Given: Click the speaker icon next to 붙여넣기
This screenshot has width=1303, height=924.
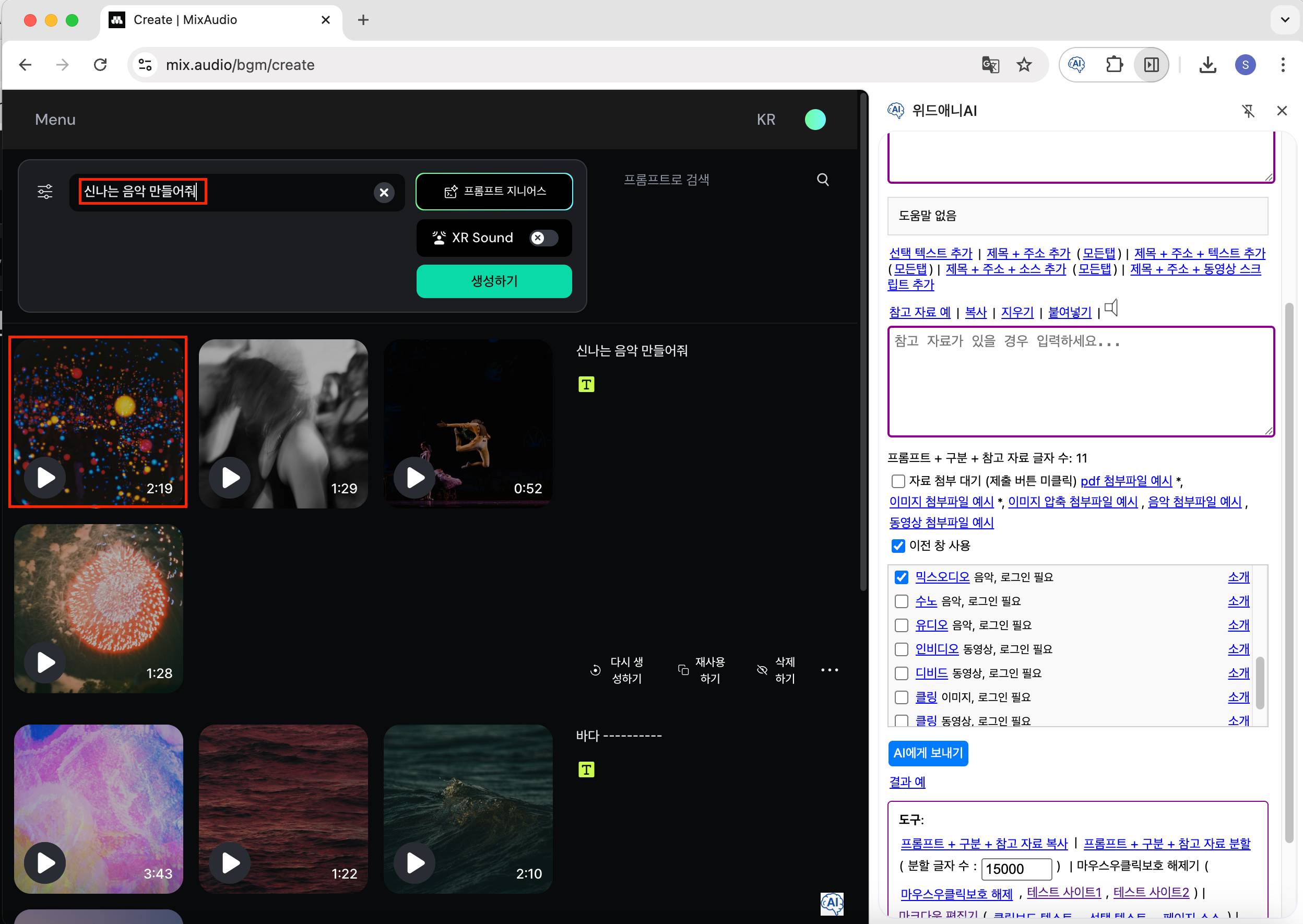Looking at the screenshot, I should [x=1111, y=309].
